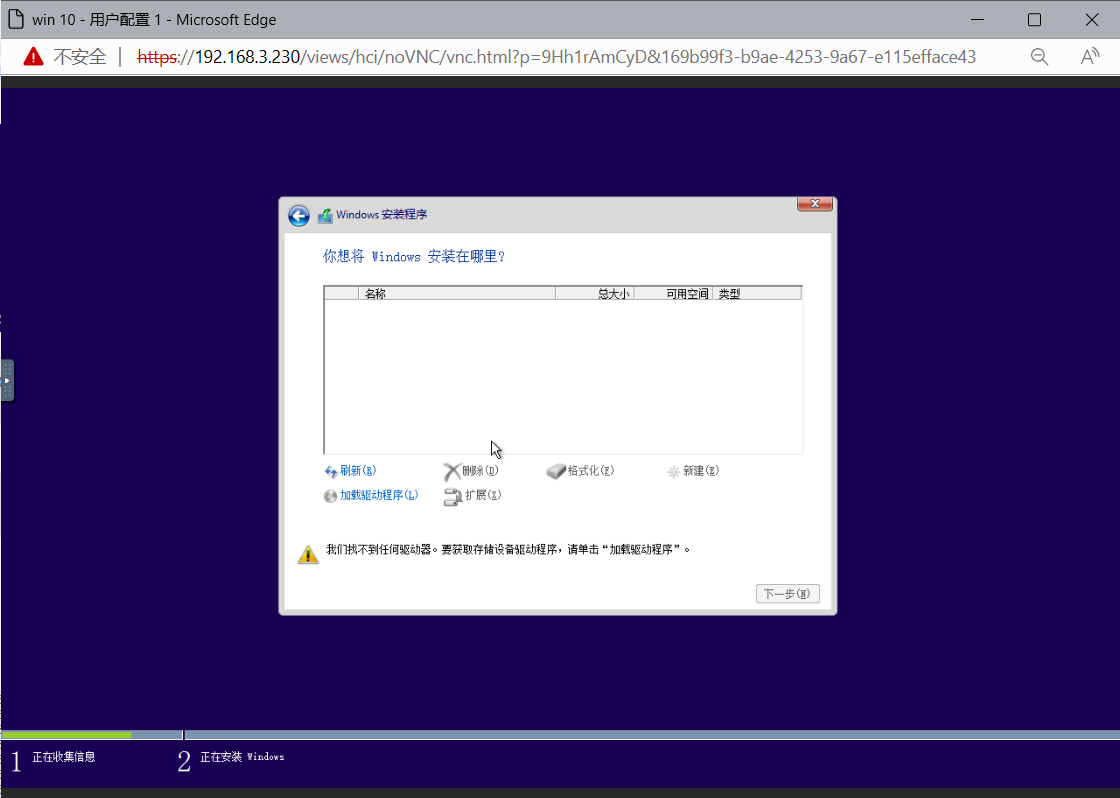Click the 类型 column header

coord(756,294)
